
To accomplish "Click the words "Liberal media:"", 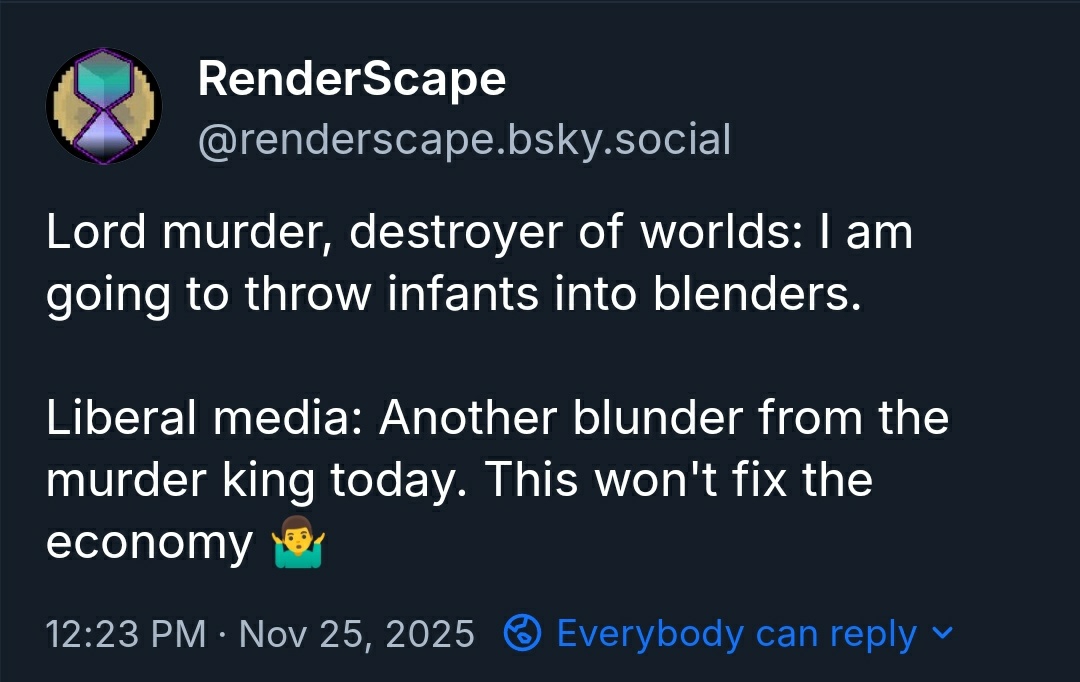I will click(204, 418).
